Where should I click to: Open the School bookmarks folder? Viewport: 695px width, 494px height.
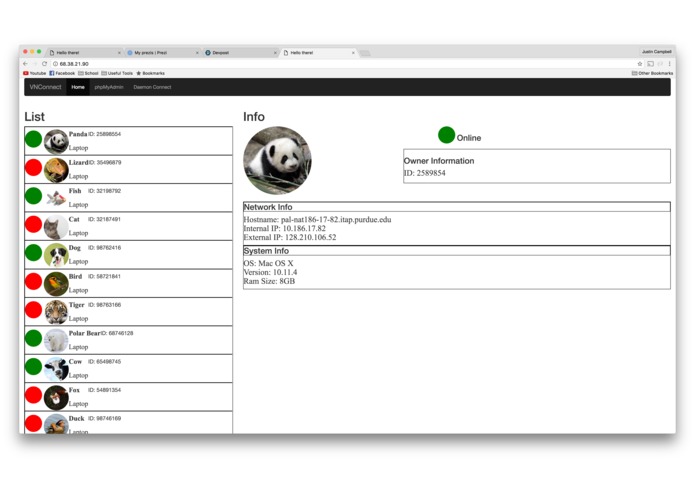pos(88,73)
